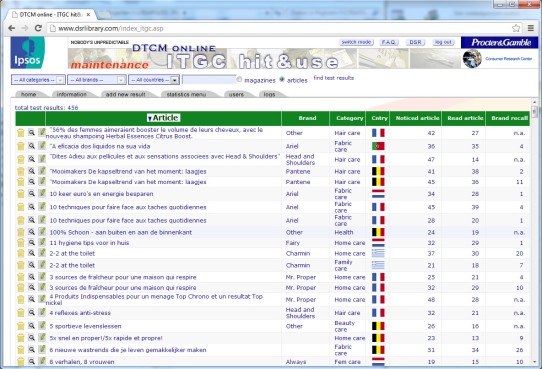542x369 pixels.
Task: Edit the '100% Schoon' article entry
Action: click(42, 232)
